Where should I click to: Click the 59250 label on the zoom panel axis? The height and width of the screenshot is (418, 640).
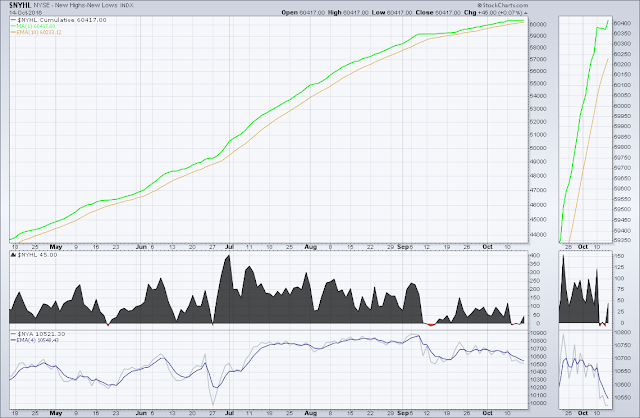pyautogui.click(x=622, y=240)
